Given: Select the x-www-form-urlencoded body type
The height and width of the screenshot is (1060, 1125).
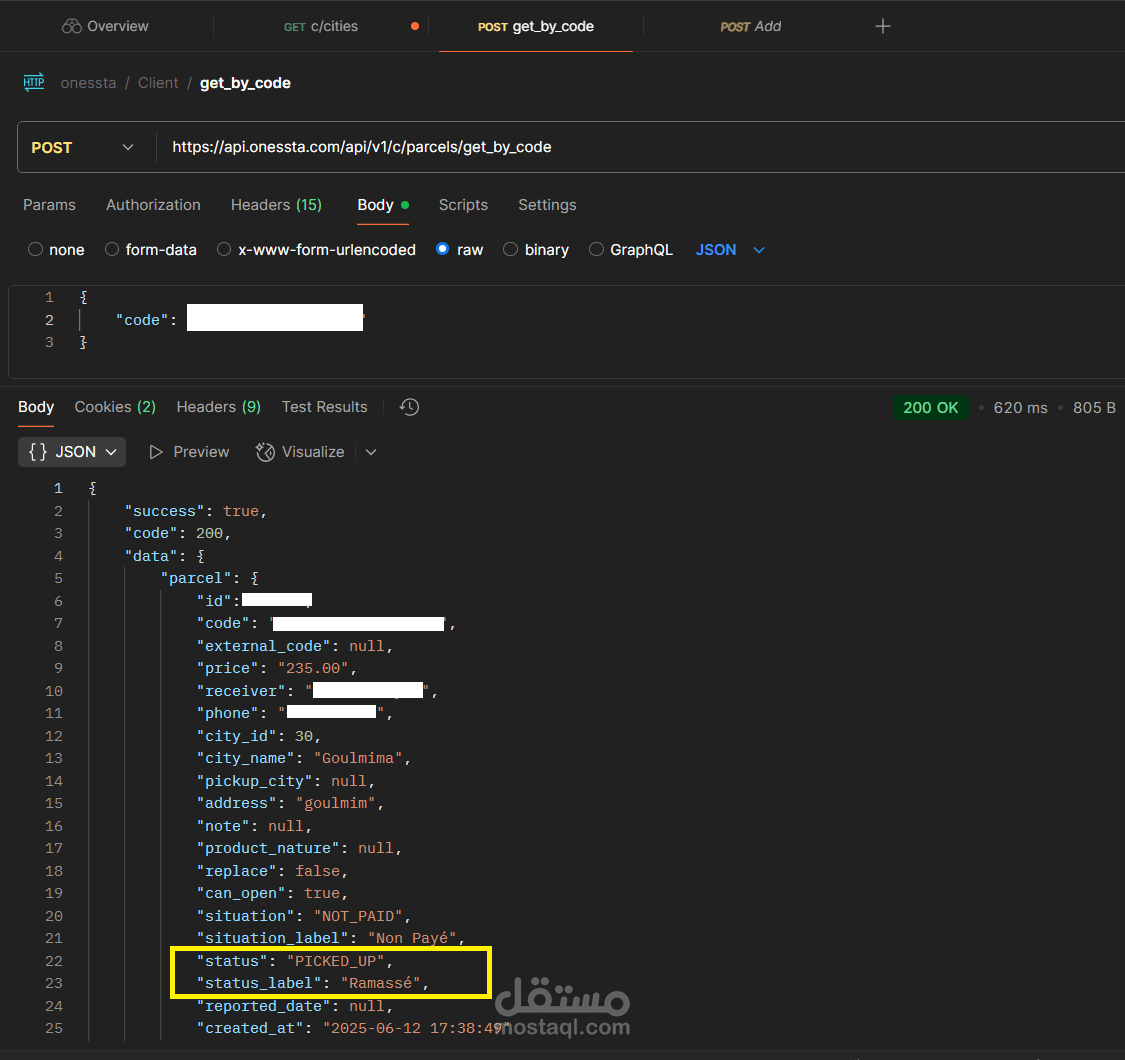Looking at the screenshot, I should [x=316, y=250].
